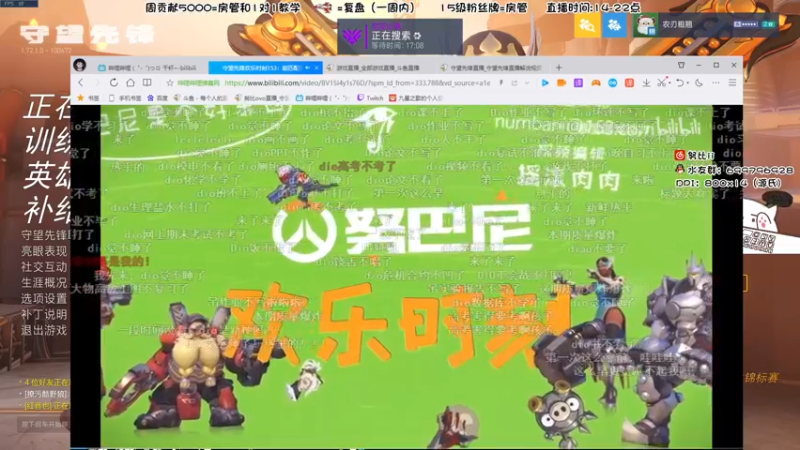Select 退出游戏 in the Overwatch menu
The height and width of the screenshot is (450, 800).
44,330
